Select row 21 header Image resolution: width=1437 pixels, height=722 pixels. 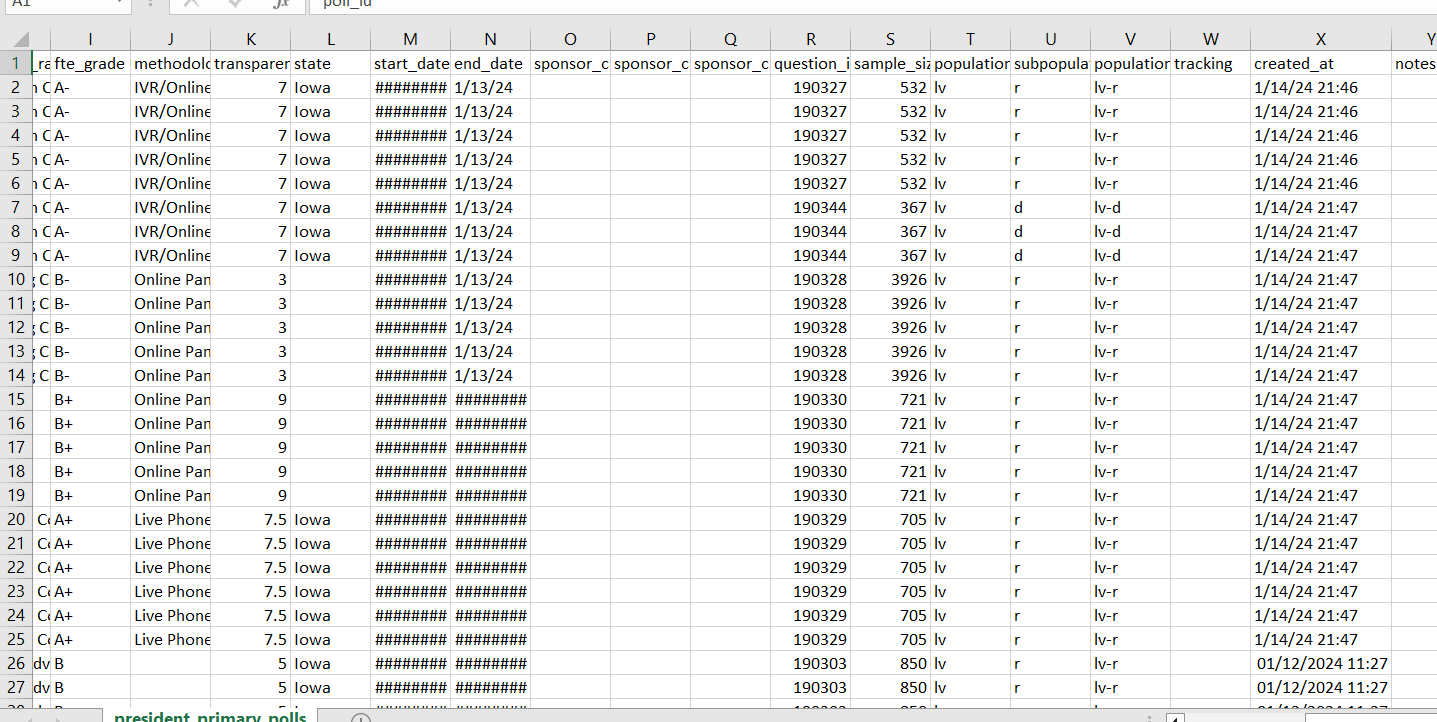15,543
